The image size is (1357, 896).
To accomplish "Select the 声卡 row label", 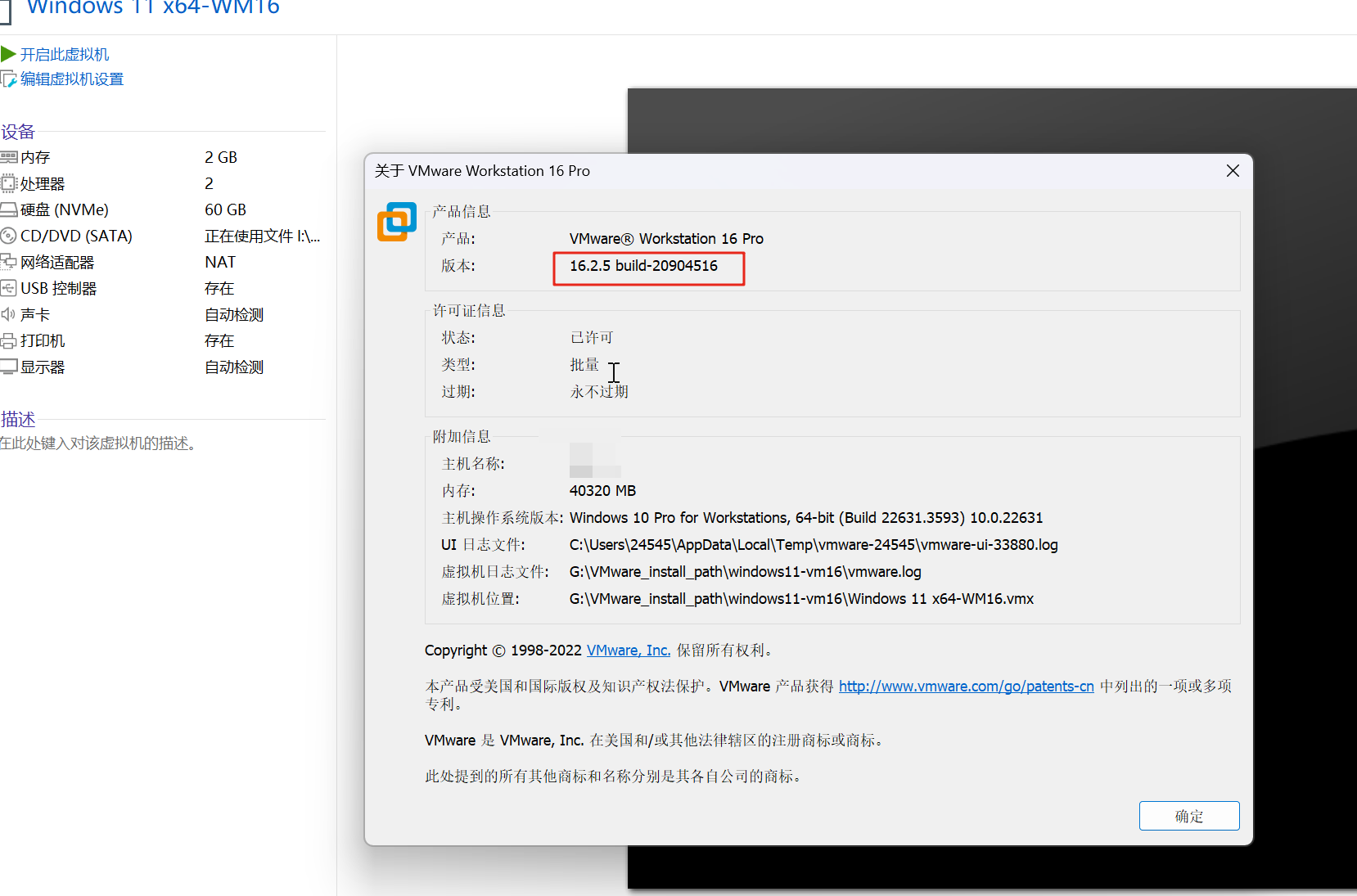I will (35, 314).
